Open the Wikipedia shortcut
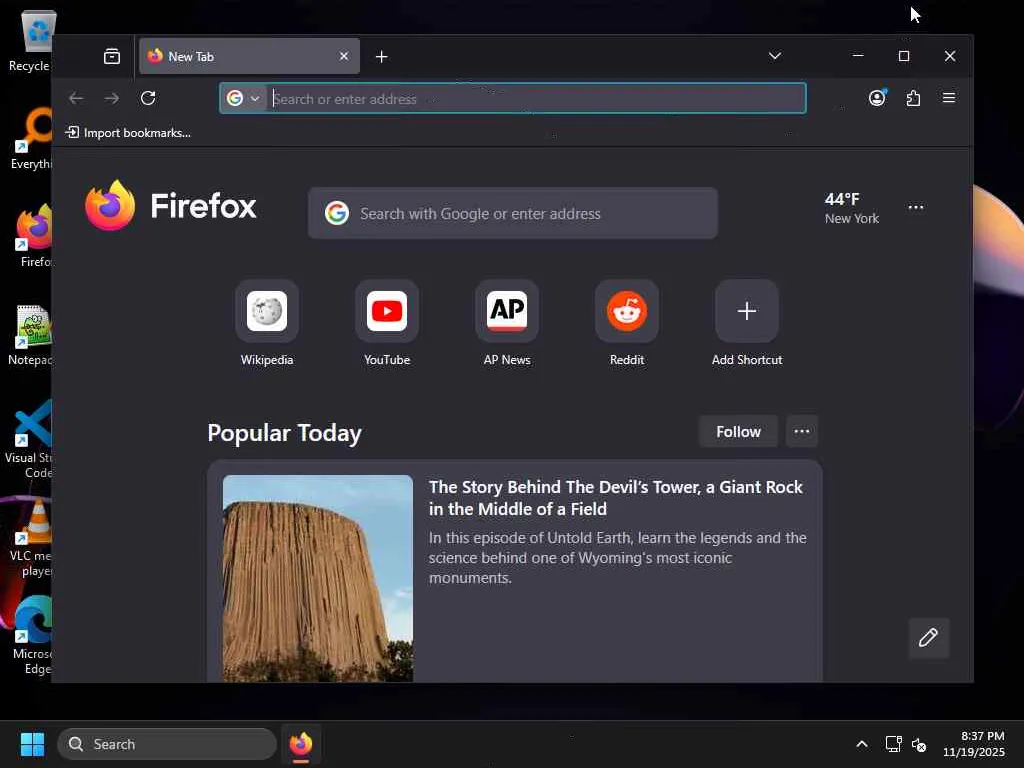Screen dimensions: 1024x768 pos(266,323)
